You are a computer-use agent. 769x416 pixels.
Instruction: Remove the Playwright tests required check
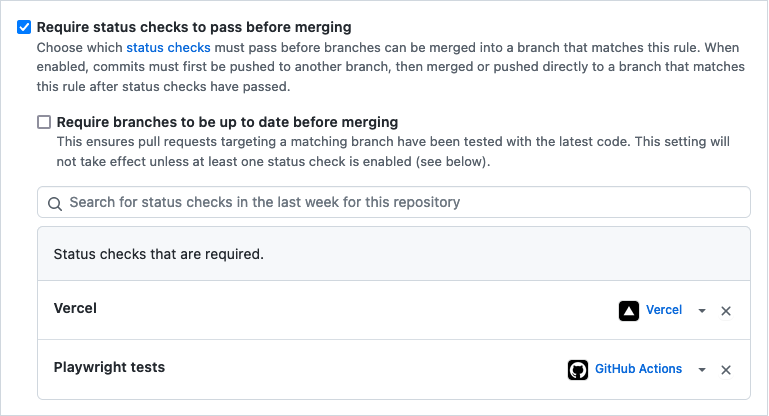click(726, 370)
